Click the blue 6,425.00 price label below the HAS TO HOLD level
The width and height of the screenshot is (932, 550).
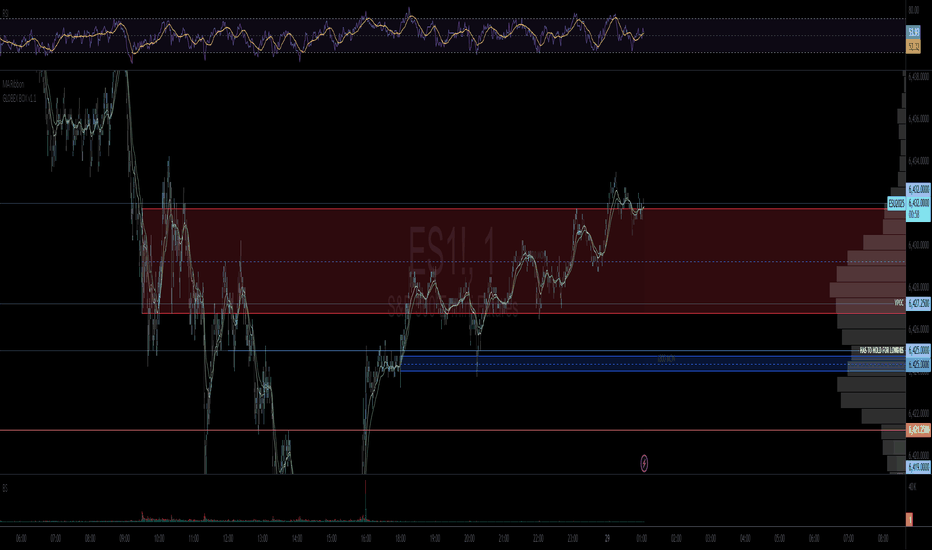pyautogui.click(x=918, y=364)
